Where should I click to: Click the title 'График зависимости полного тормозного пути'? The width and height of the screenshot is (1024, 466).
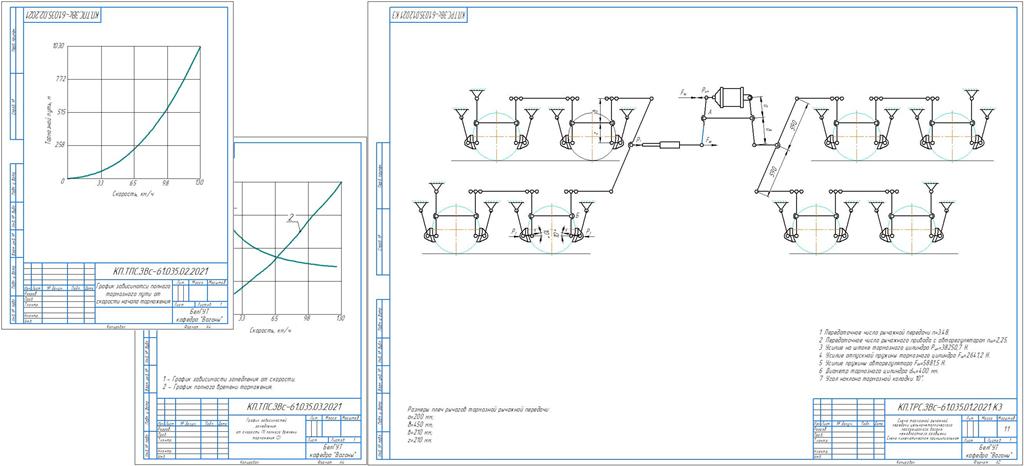133,294
